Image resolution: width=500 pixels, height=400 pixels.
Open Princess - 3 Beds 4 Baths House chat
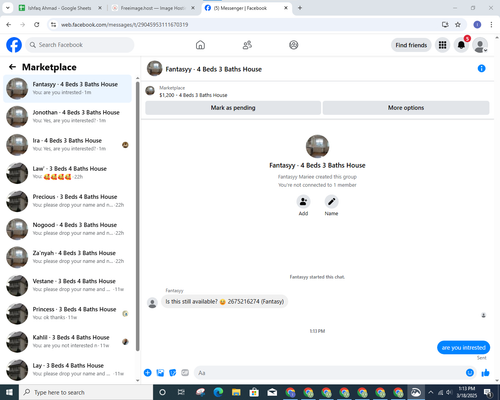(67, 313)
